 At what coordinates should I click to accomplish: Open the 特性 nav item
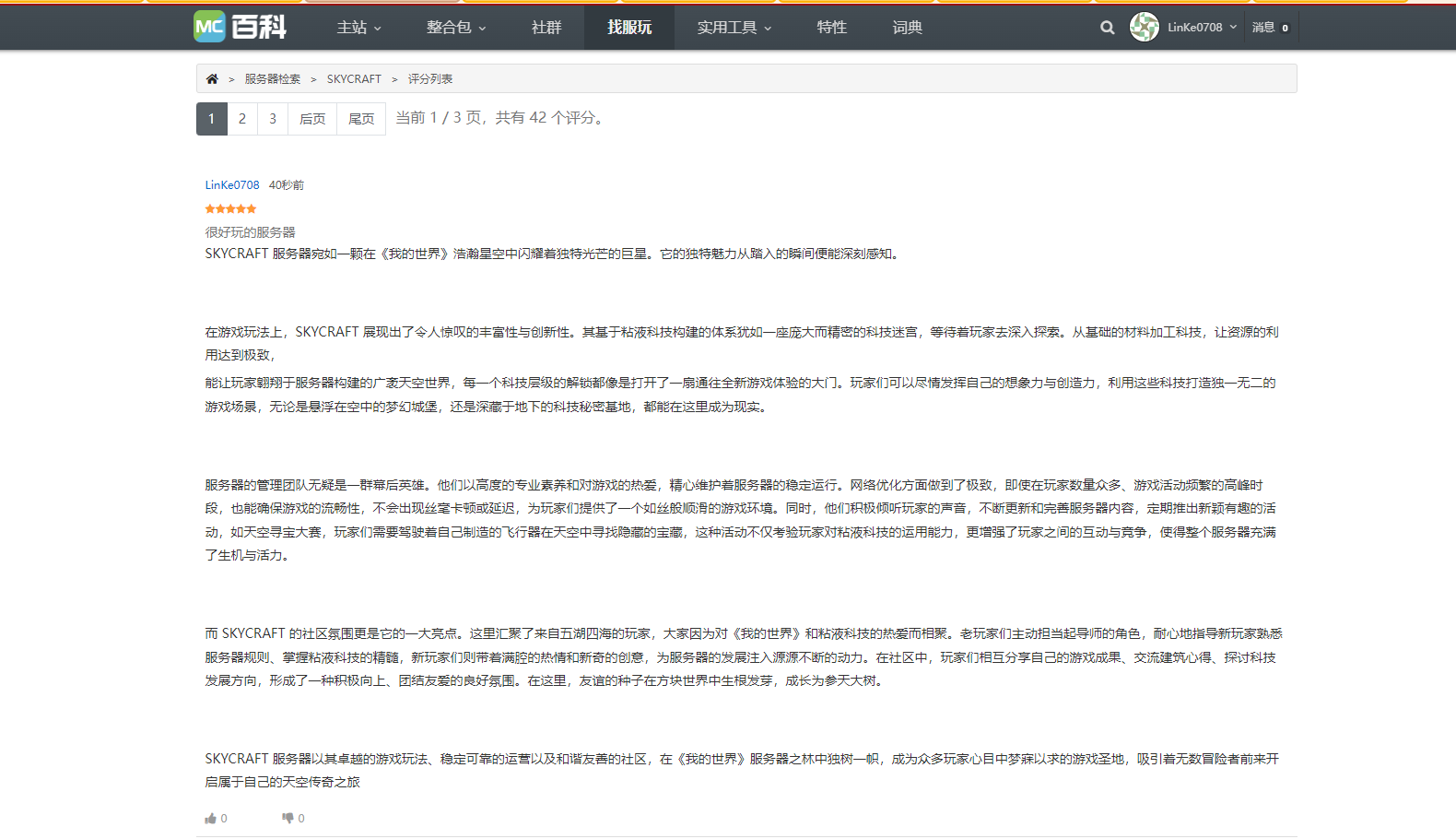click(x=831, y=28)
